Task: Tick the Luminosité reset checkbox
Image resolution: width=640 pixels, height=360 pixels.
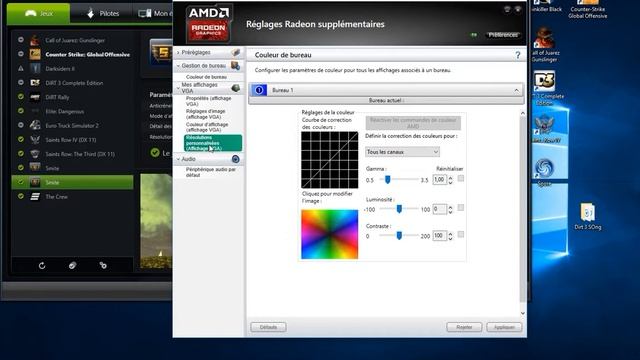Action: coord(461,208)
